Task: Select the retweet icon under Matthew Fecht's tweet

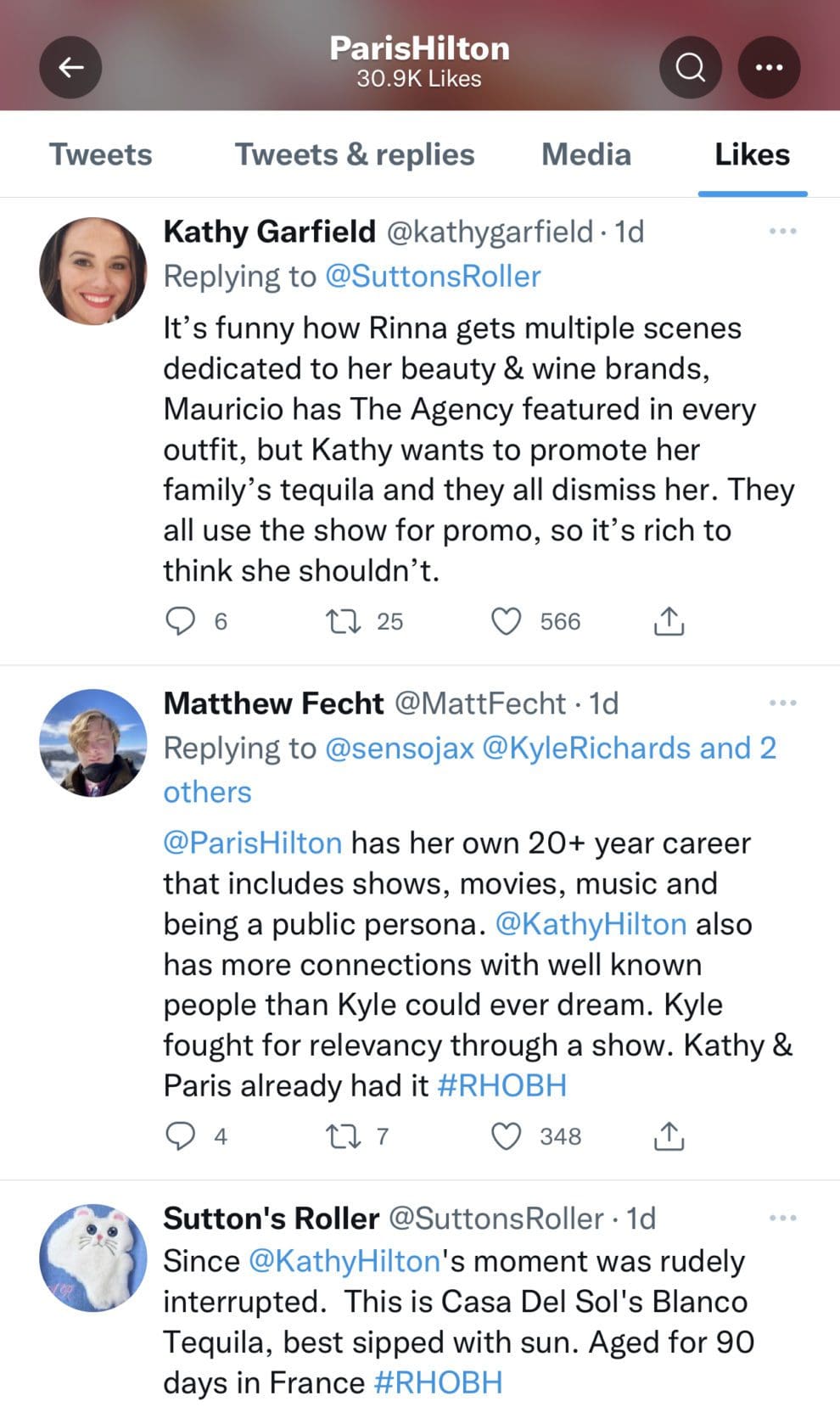Action: pyautogui.click(x=346, y=1137)
